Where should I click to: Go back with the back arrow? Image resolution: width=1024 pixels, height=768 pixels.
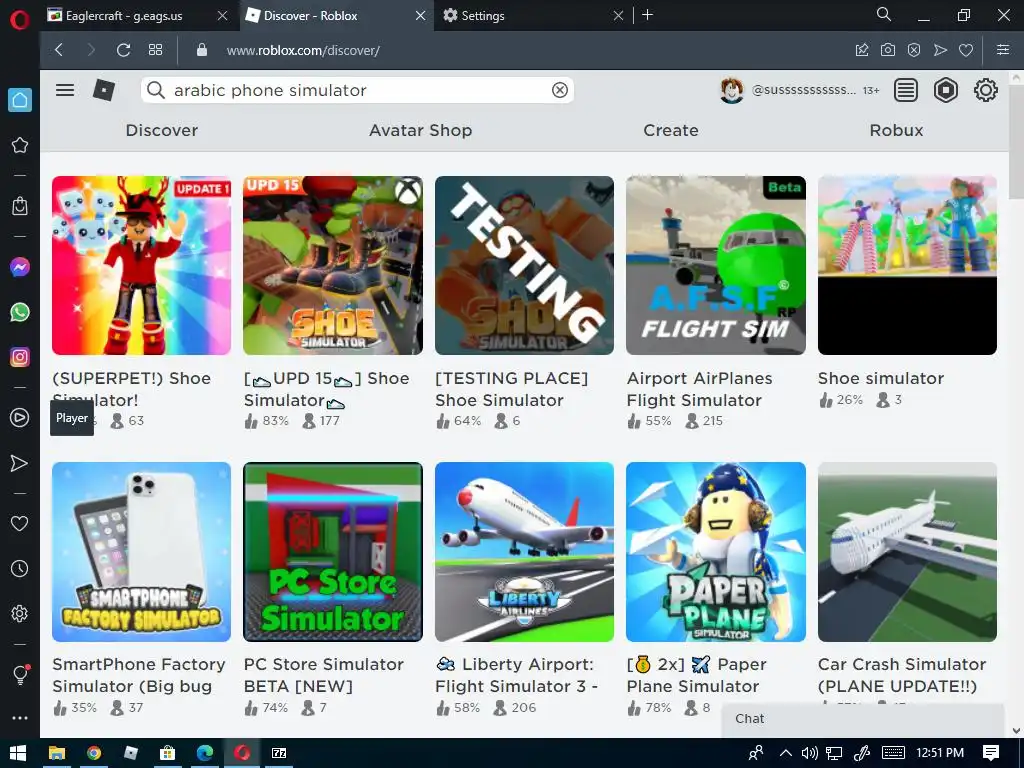[x=59, y=50]
